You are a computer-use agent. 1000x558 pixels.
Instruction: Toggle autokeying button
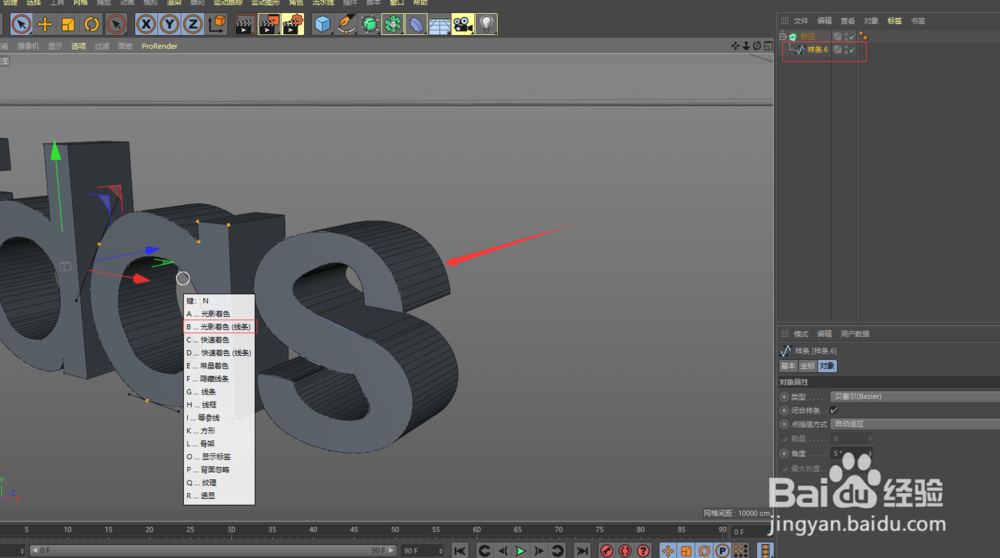coord(625,551)
